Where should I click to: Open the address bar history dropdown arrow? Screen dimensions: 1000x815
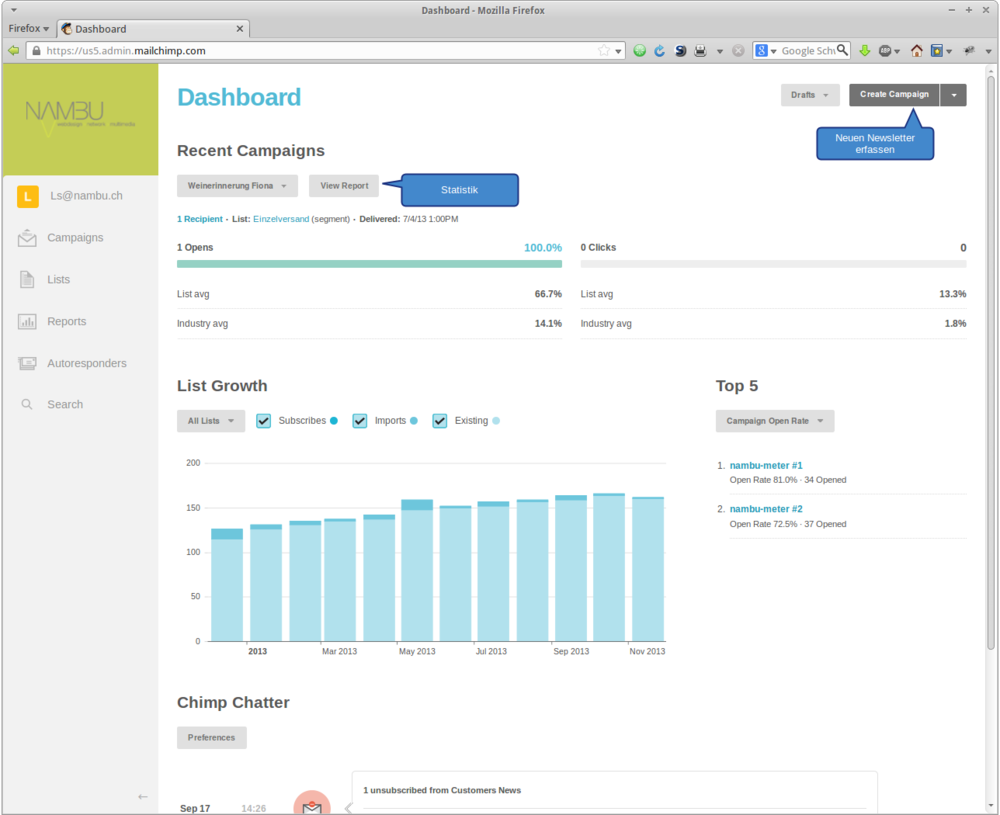[x=618, y=51]
